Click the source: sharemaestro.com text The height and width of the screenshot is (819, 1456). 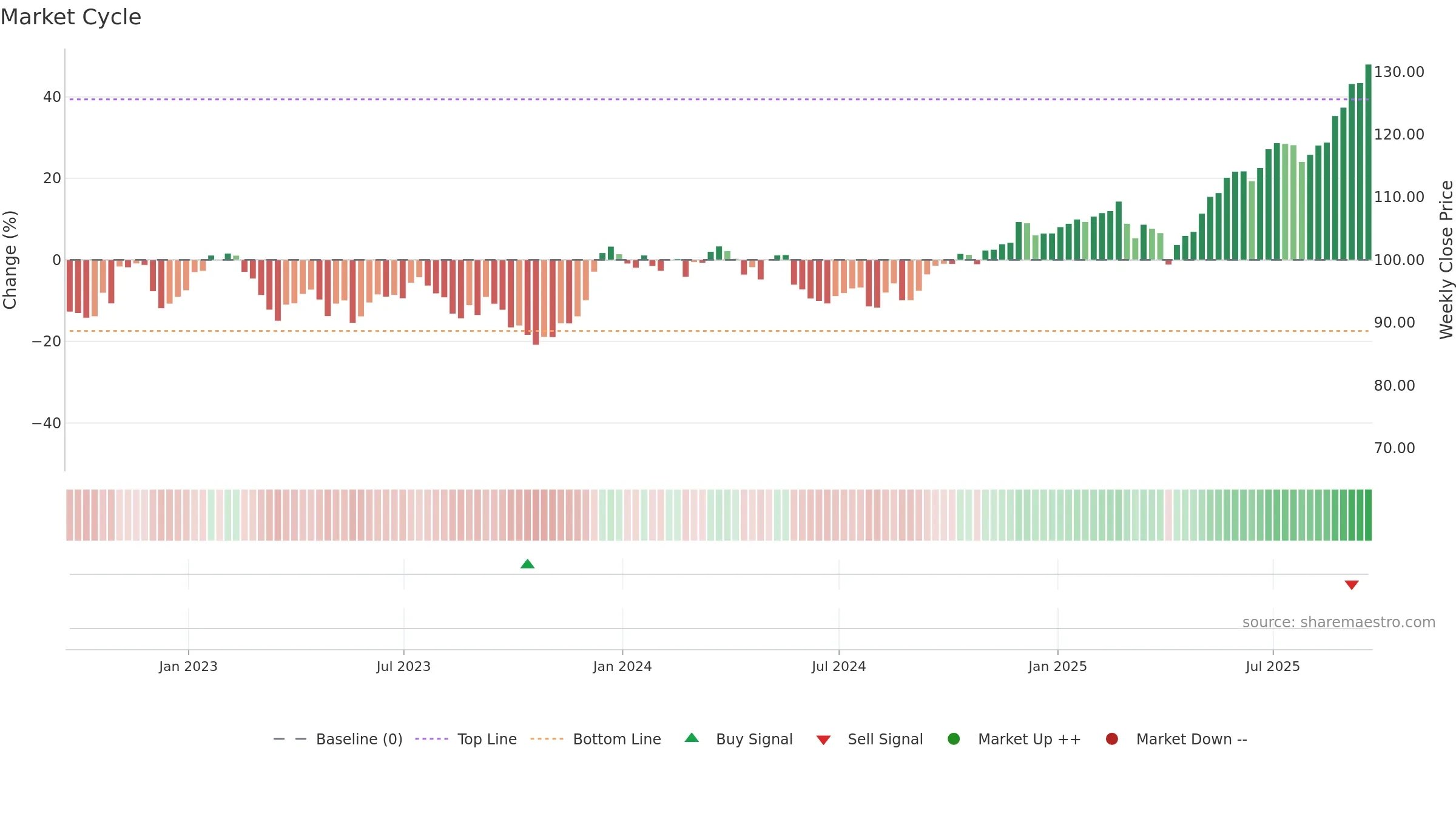(x=1339, y=622)
